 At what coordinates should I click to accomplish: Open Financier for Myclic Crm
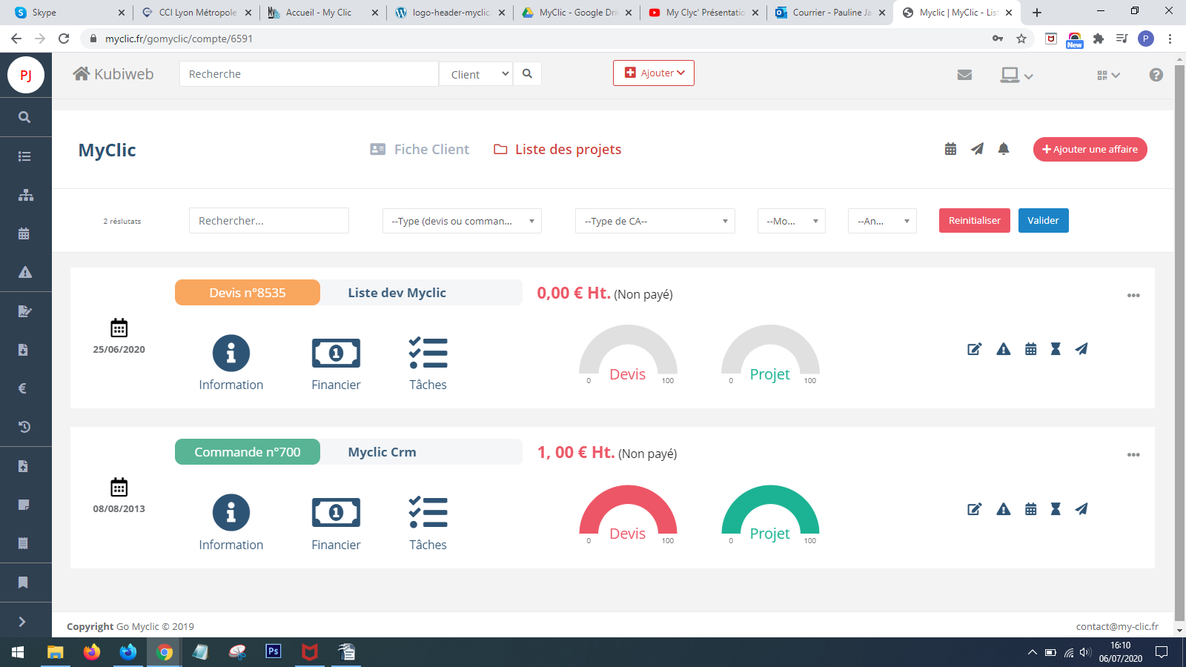(336, 523)
